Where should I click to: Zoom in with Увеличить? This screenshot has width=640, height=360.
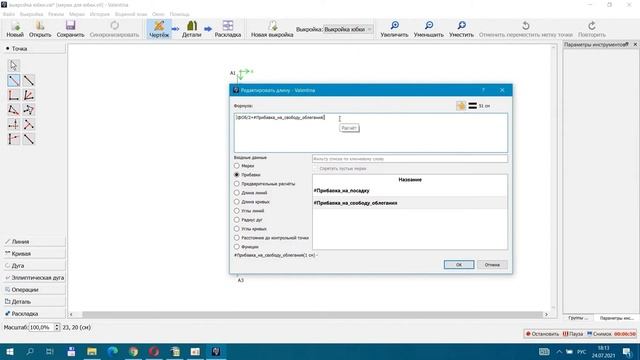pyautogui.click(x=394, y=29)
